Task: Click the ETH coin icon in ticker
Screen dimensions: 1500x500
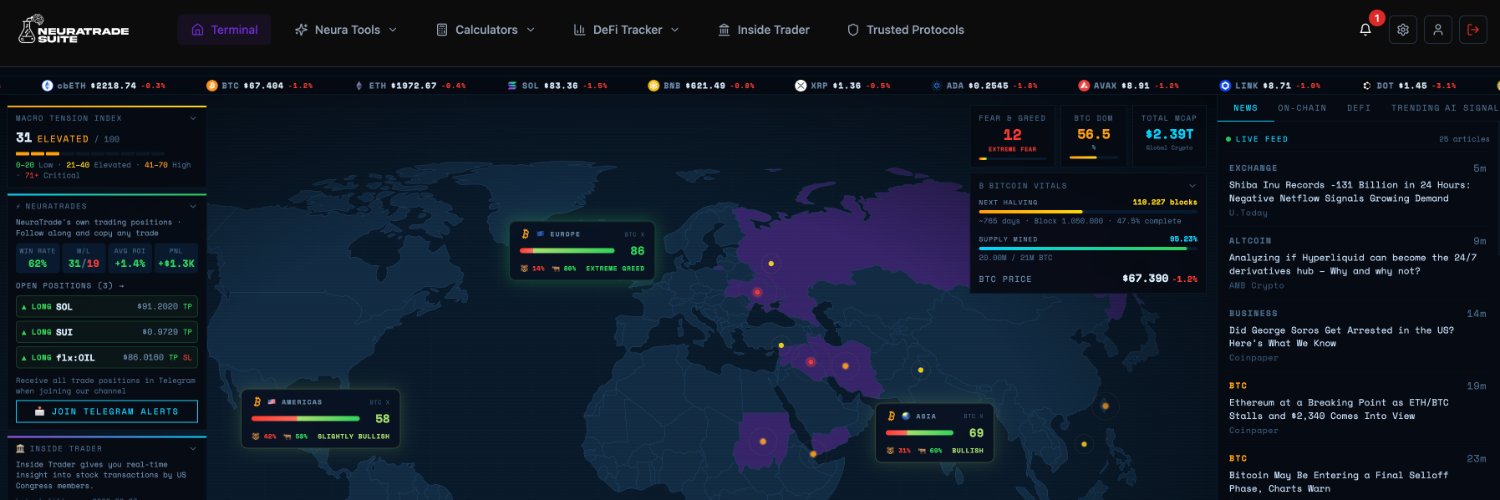Action: tap(359, 86)
